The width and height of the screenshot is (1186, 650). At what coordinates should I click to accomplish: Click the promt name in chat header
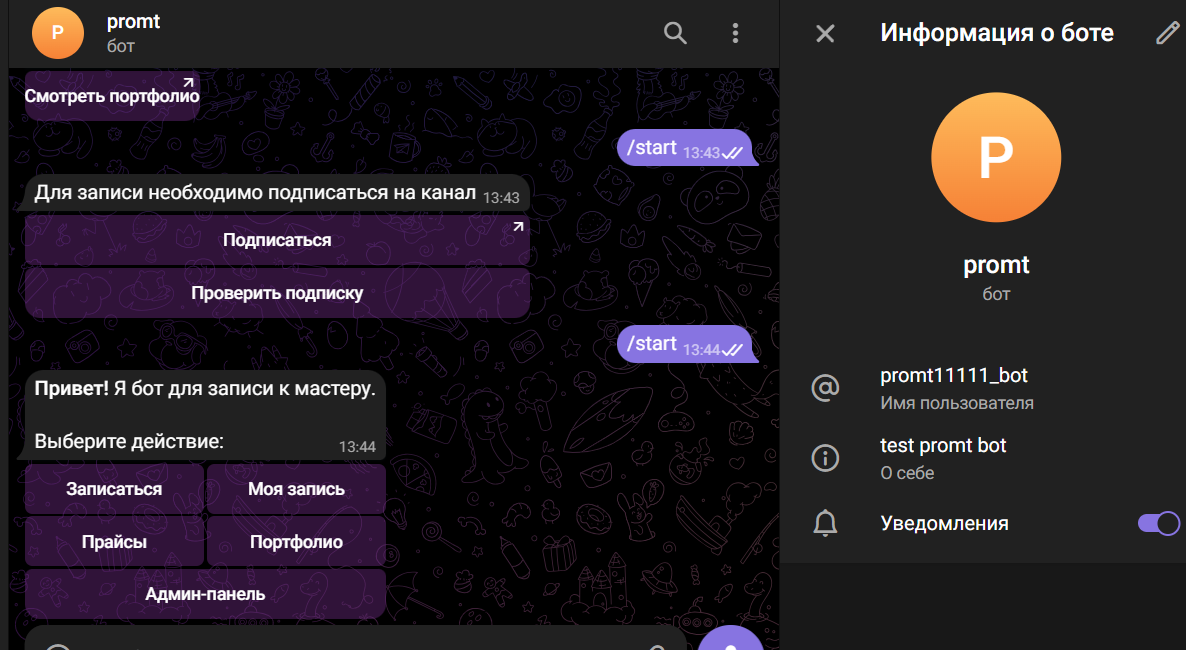[133, 22]
